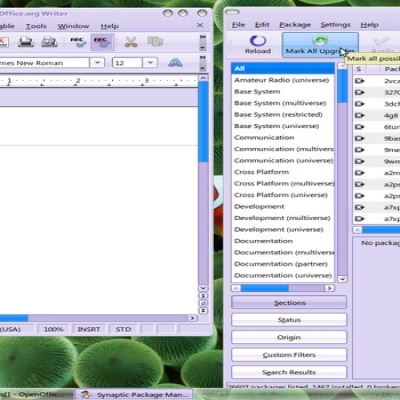Open the Edit menu in Synaptic

coord(262,25)
